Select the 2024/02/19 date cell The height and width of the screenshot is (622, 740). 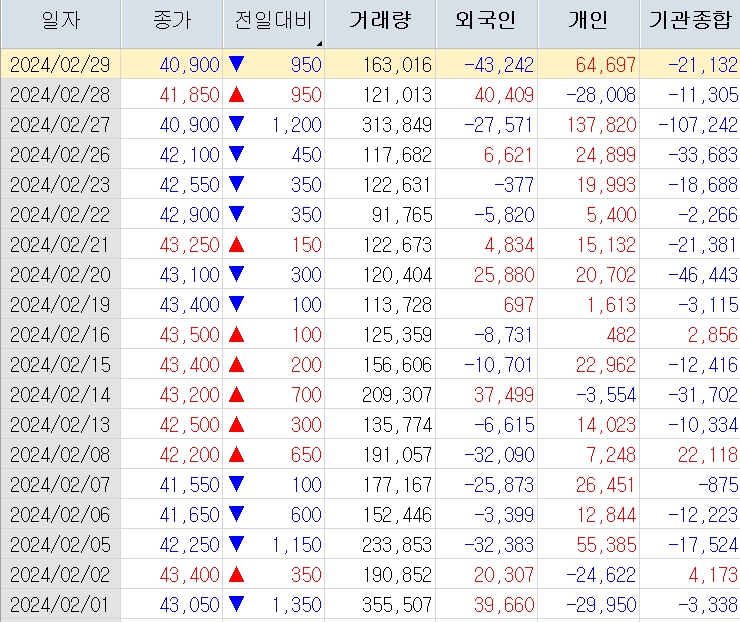pos(60,305)
